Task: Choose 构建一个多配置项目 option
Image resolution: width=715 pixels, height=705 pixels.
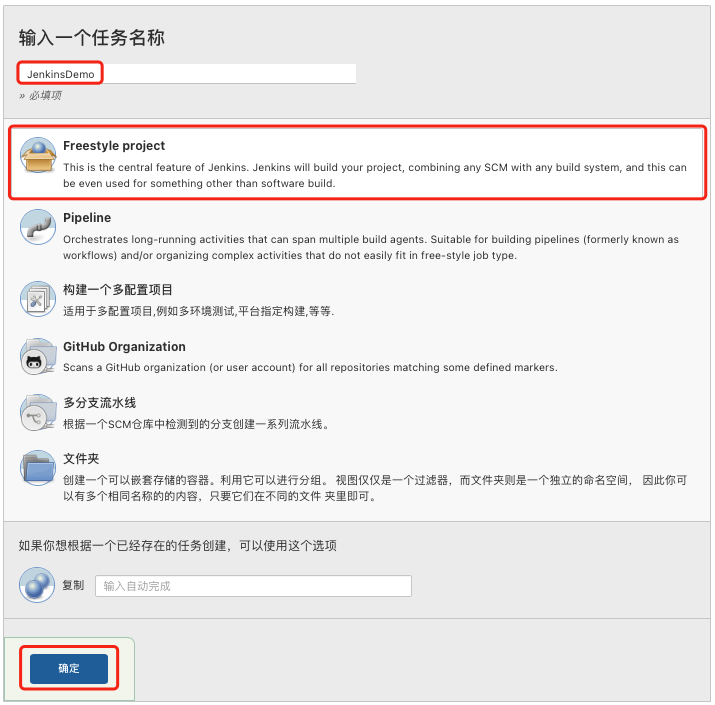Action: [118, 290]
